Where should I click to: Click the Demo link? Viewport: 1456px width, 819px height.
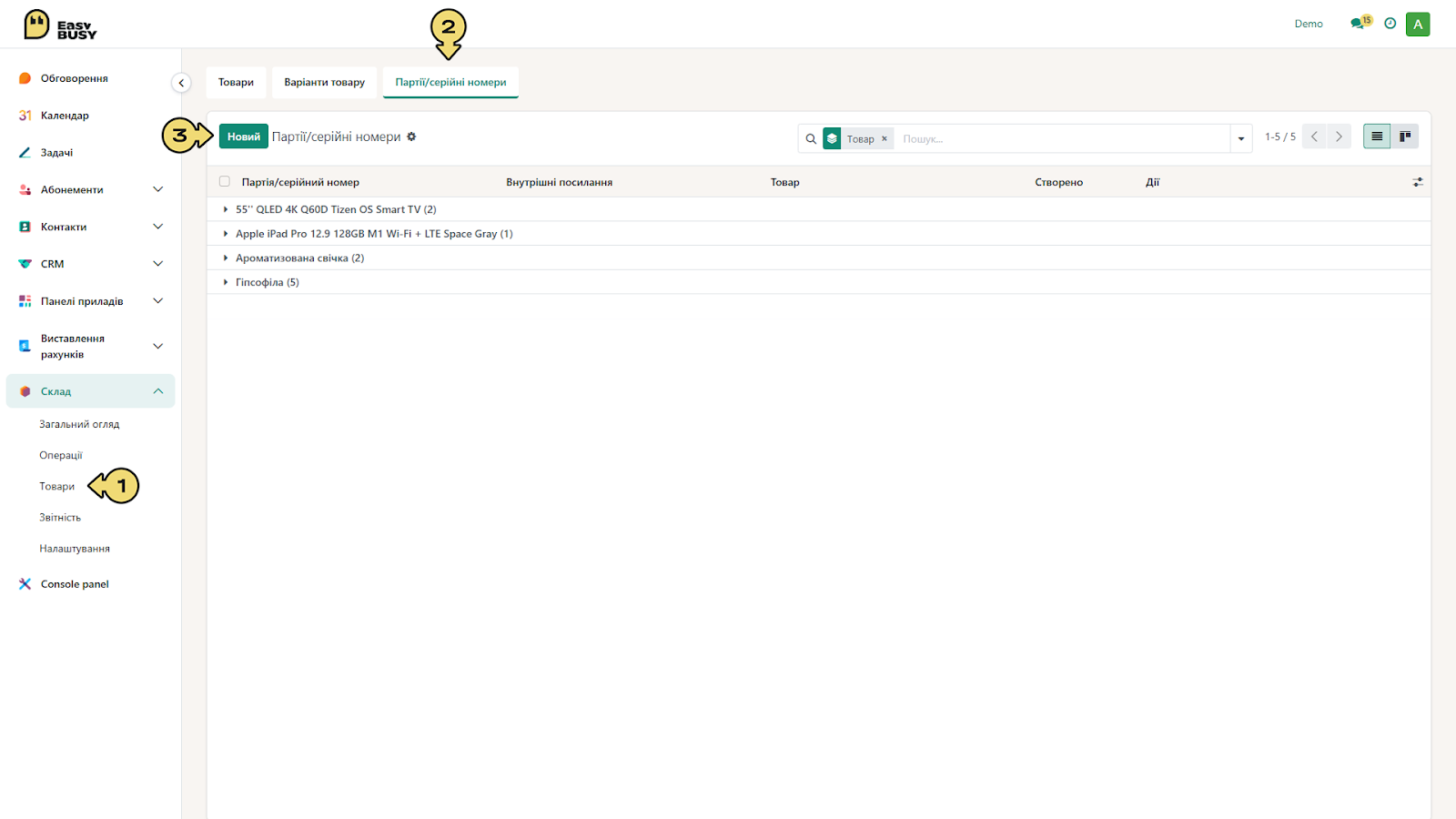click(x=1309, y=24)
